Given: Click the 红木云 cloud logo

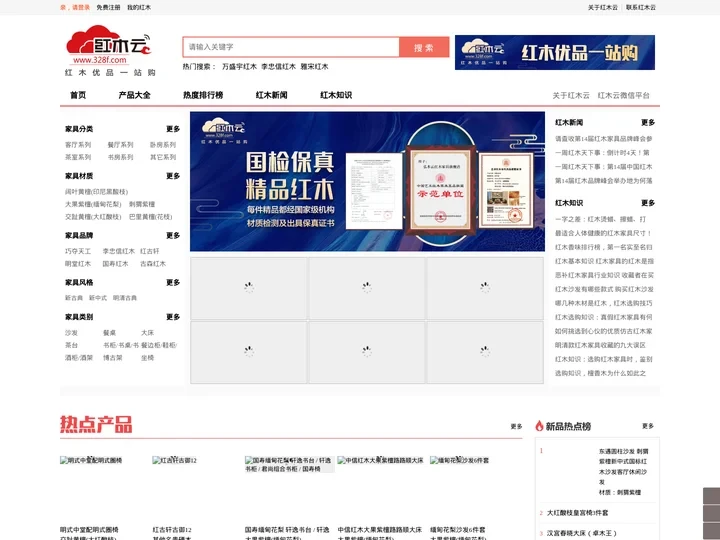Looking at the screenshot, I should point(109,50).
